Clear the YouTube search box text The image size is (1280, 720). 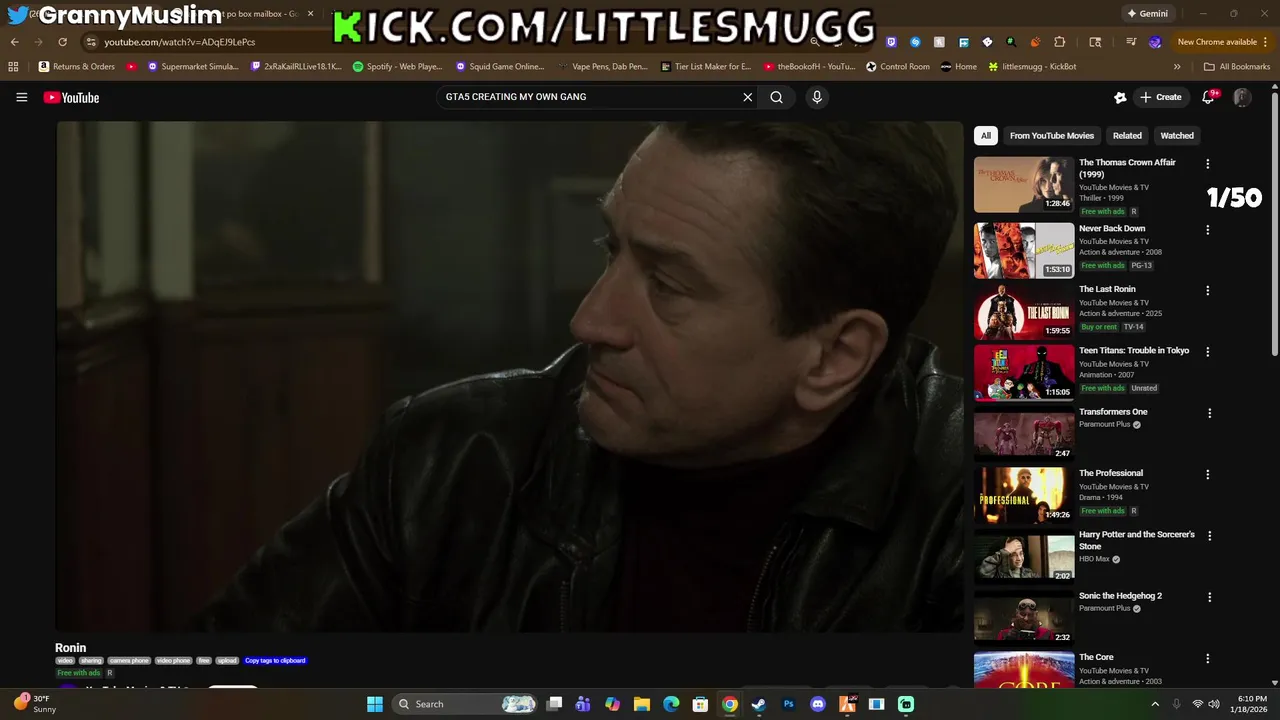tap(747, 97)
